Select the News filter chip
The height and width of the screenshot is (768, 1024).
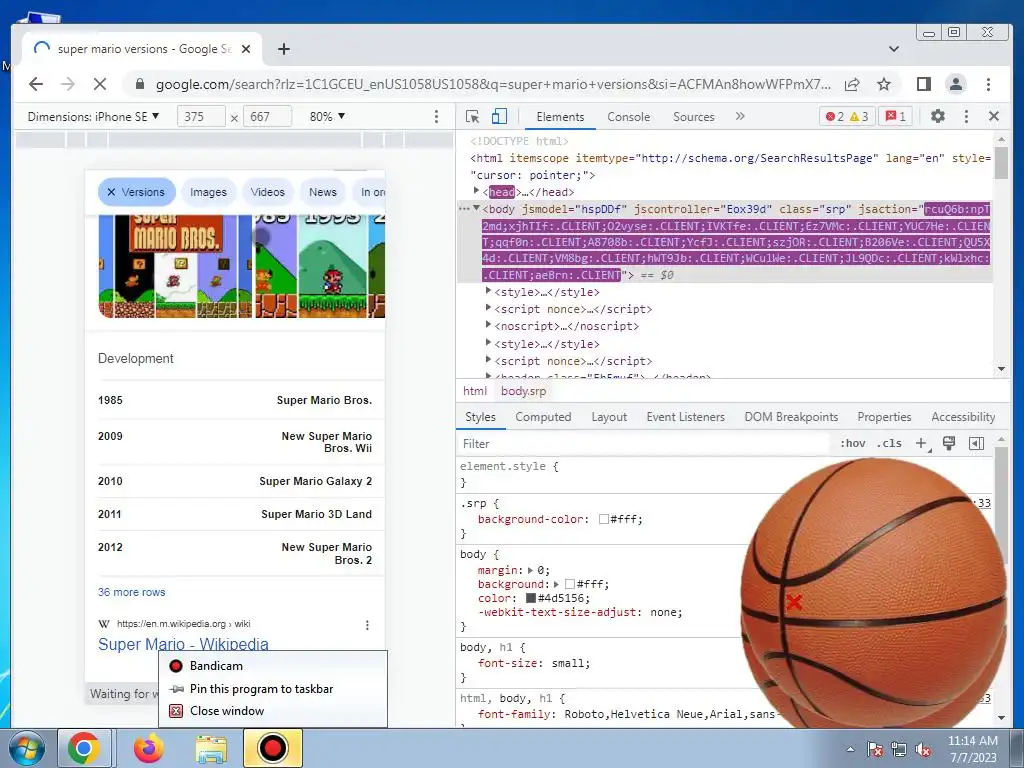click(x=323, y=192)
